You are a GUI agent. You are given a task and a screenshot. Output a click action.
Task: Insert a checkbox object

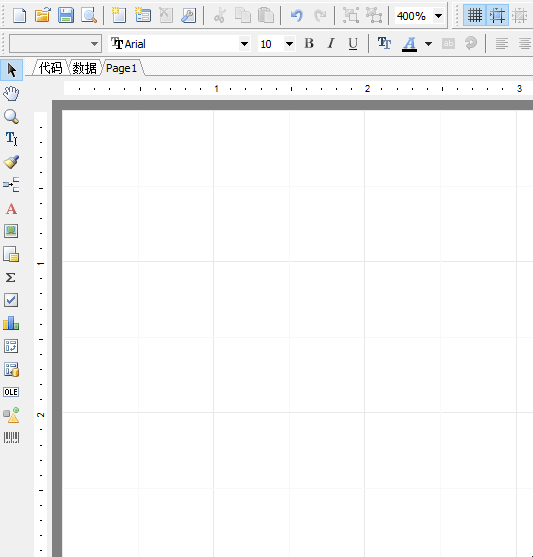(11, 300)
